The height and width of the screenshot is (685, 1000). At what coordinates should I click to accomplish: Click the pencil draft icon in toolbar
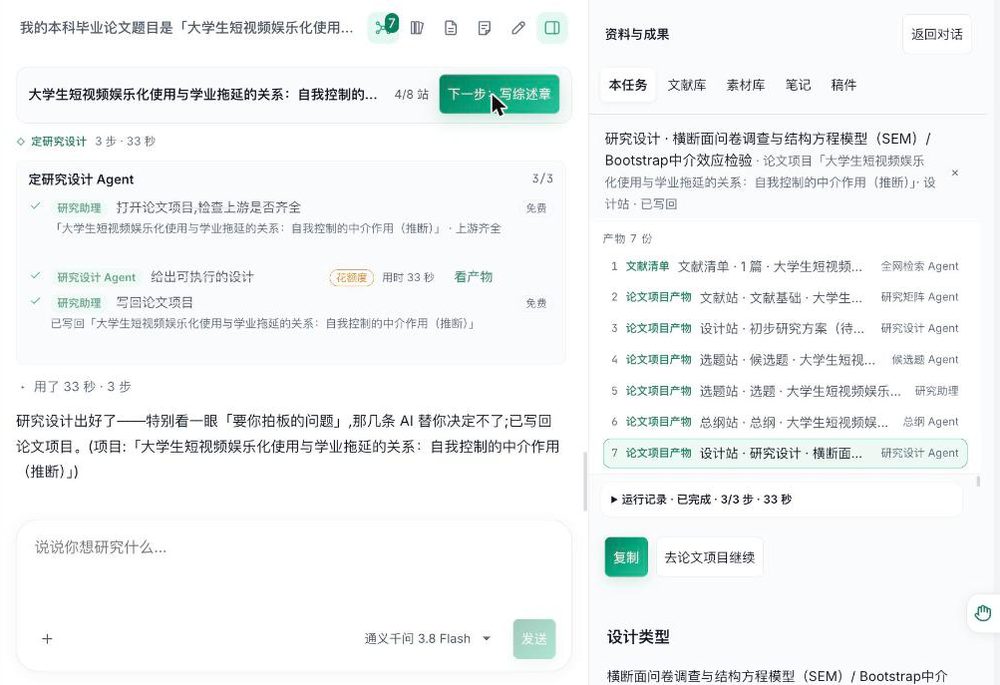pyautogui.click(x=518, y=28)
